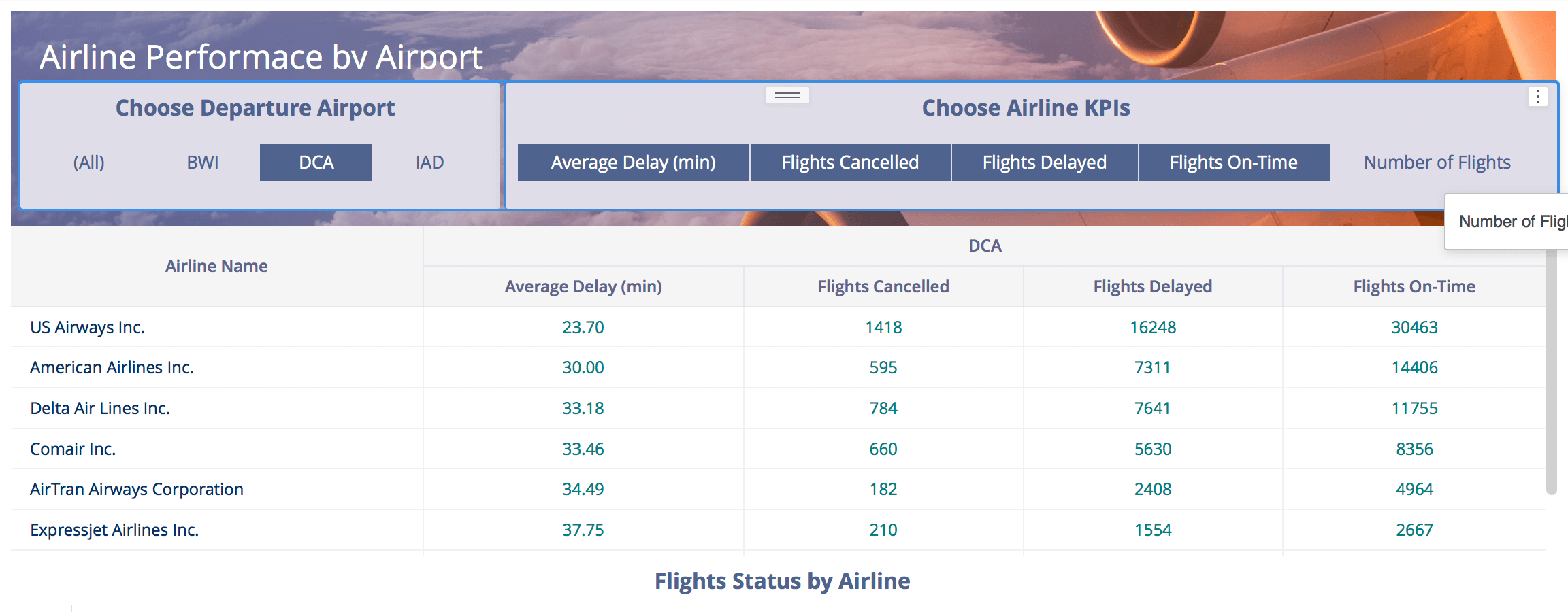Image resolution: width=1568 pixels, height=612 pixels.
Task: Turn off the Flights On-Time KPI button
Action: 1233,163
